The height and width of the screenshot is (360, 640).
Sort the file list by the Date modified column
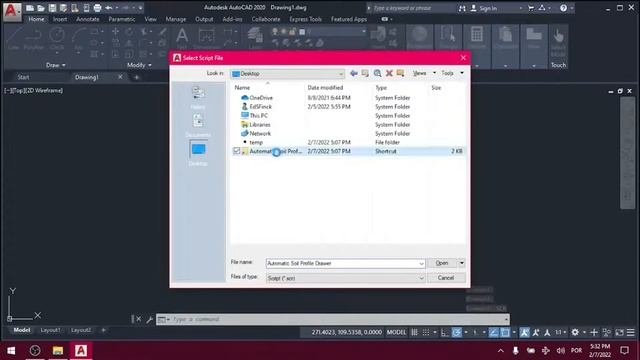(325, 88)
